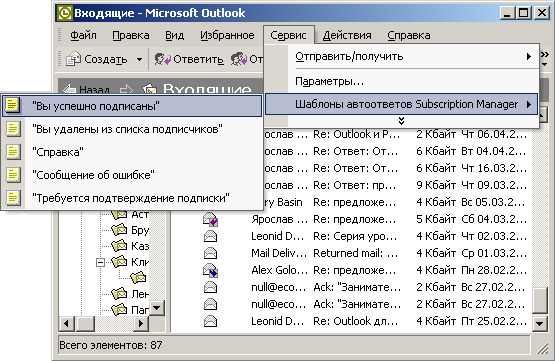Pick template "Вы удалены из списка подписчиков"
The width and height of the screenshot is (555, 361).
(132, 129)
